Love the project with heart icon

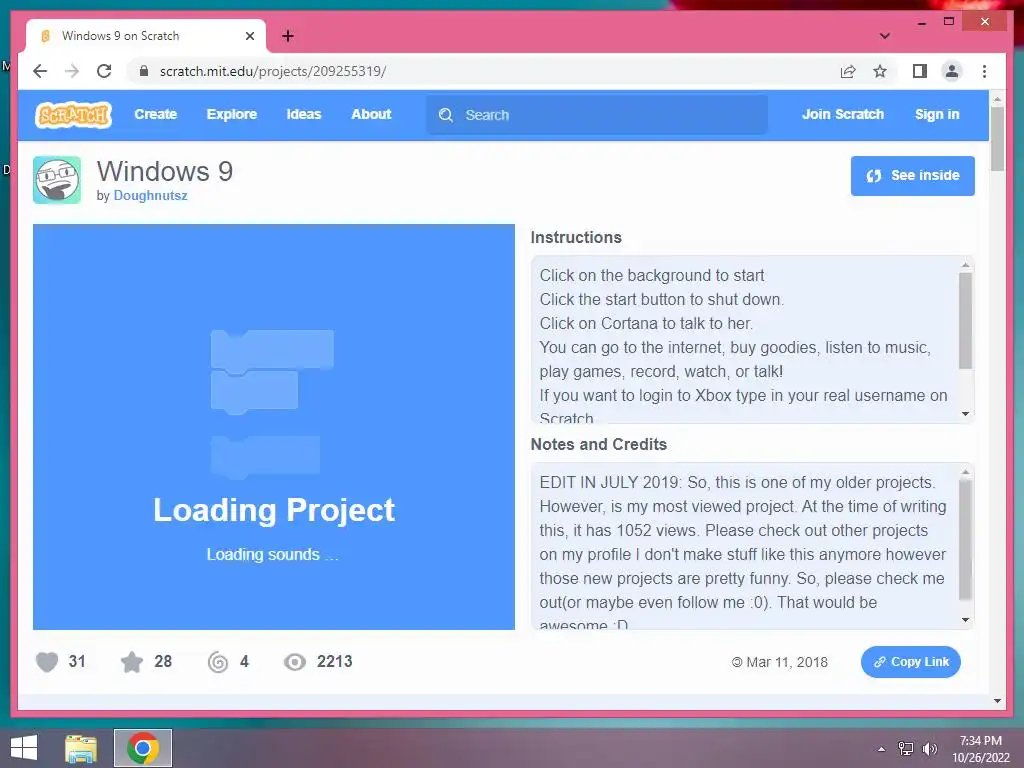click(x=47, y=662)
